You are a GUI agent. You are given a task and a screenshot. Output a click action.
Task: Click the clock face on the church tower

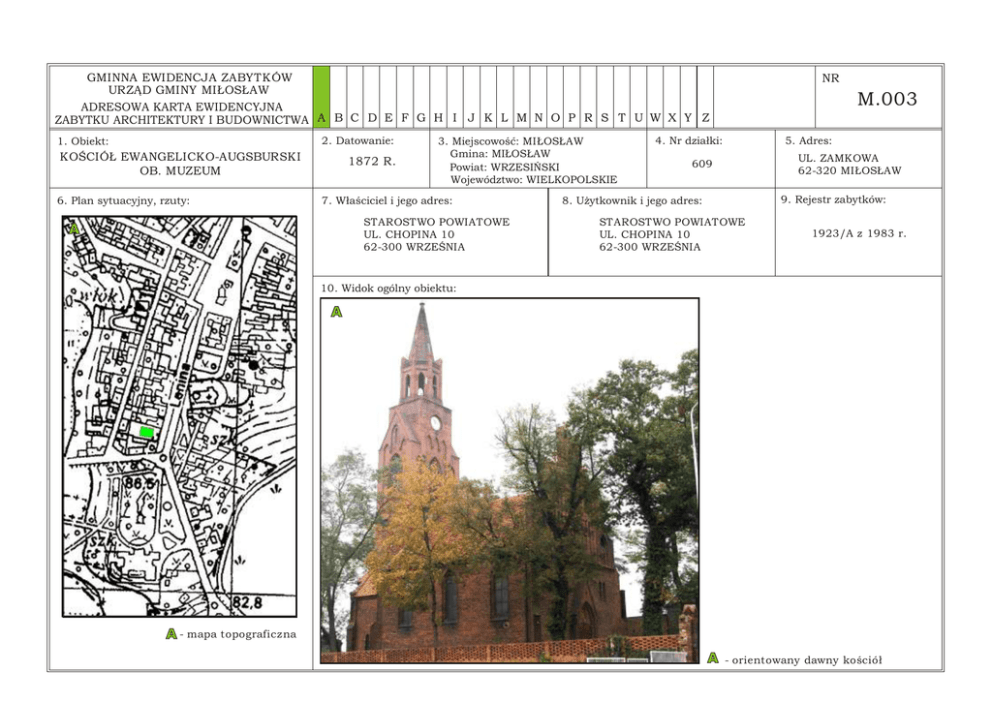coord(436,423)
